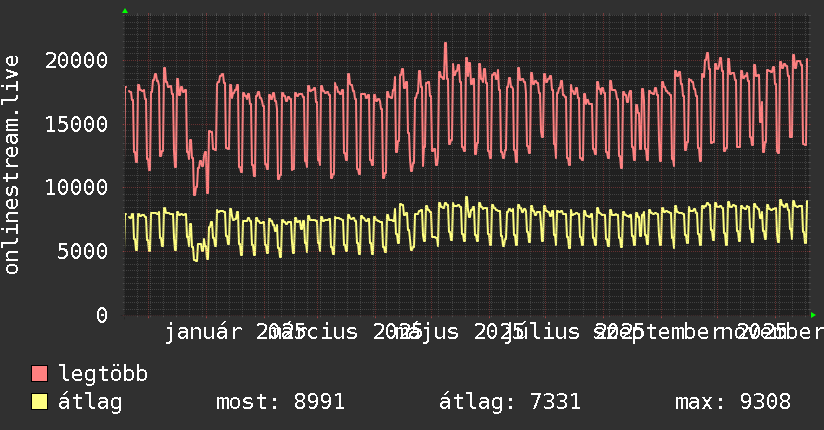The height and width of the screenshot is (430, 824).
Task: Click the yellow átlag legend swatch
Action: click(x=39, y=402)
